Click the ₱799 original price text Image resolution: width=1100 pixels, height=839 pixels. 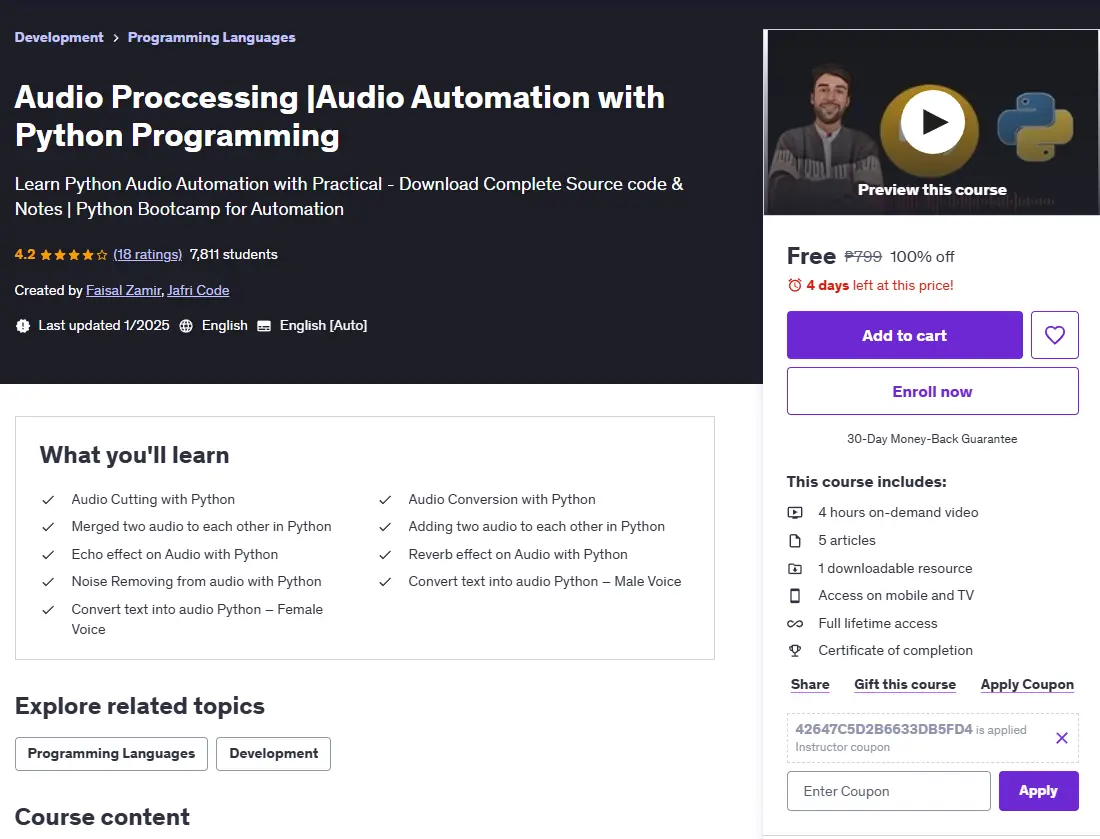(x=863, y=256)
